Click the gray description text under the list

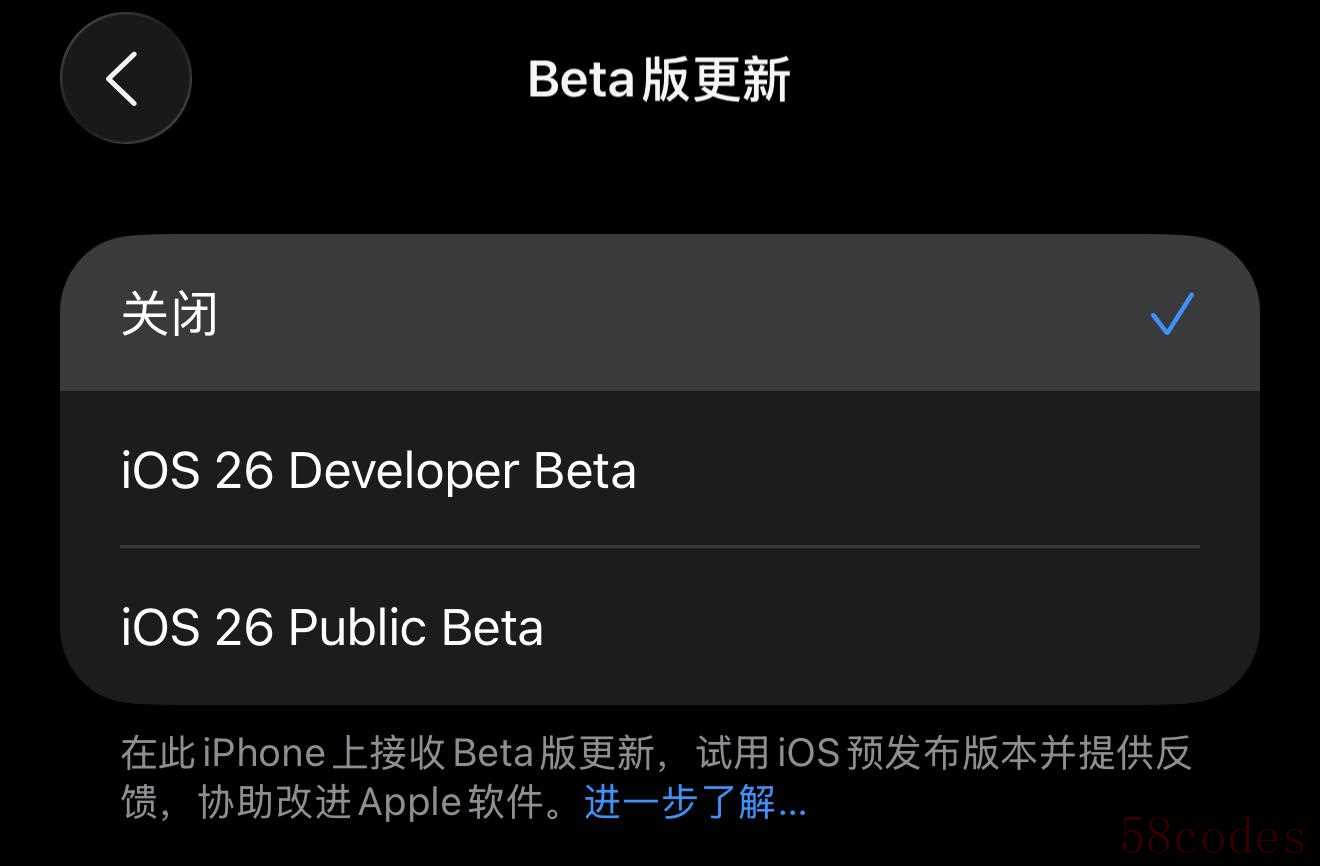[x=656, y=777]
